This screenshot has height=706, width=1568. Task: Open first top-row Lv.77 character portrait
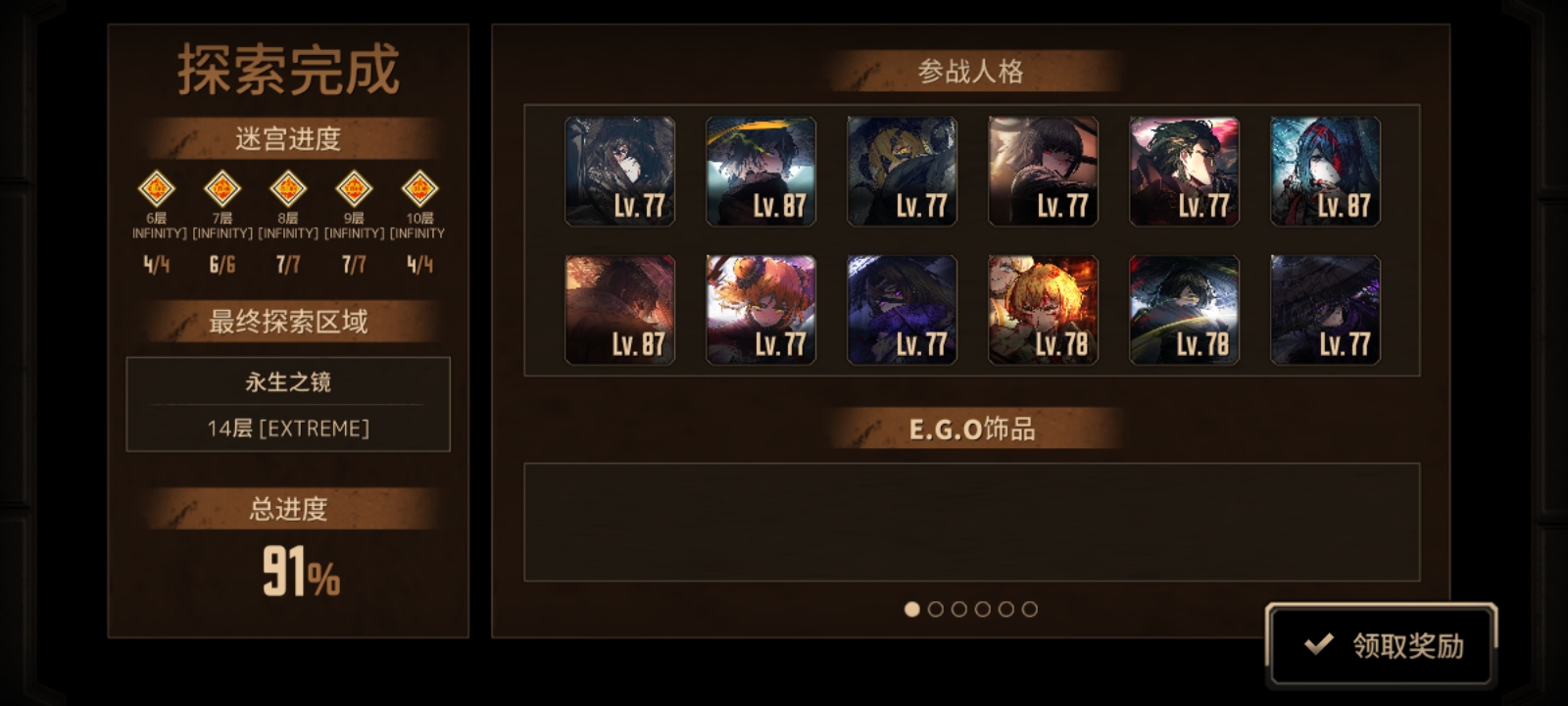pyautogui.click(x=620, y=172)
